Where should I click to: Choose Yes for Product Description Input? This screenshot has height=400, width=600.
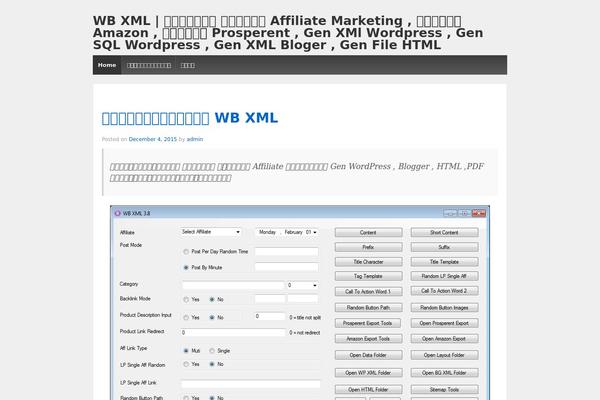click(186, 318)
